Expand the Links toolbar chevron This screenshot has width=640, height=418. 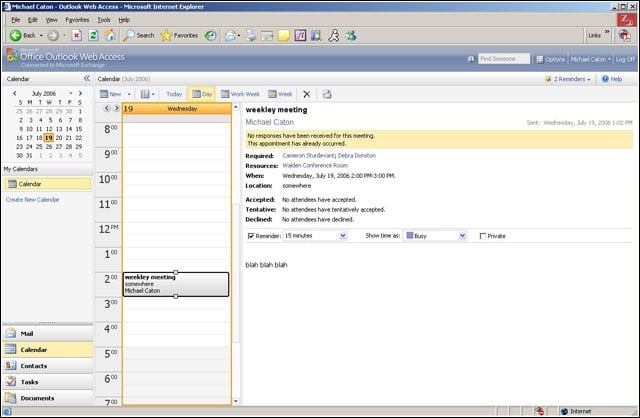pos(607,31)
